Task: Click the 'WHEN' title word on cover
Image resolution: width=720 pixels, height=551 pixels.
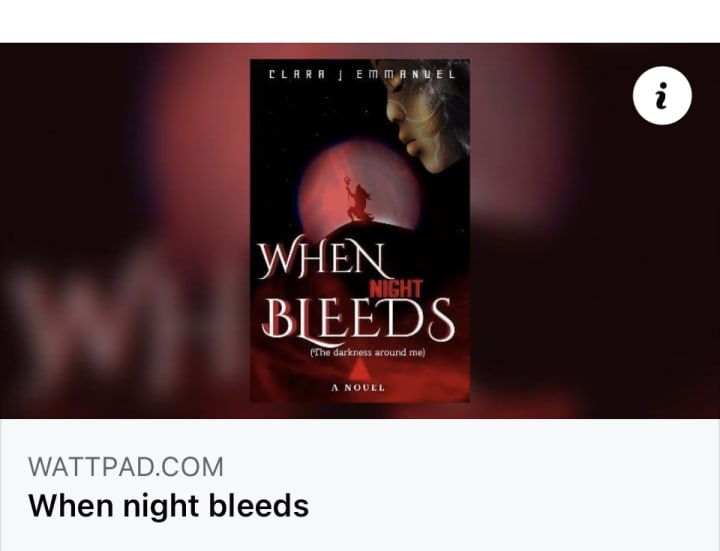Action: tap(323, 257)
